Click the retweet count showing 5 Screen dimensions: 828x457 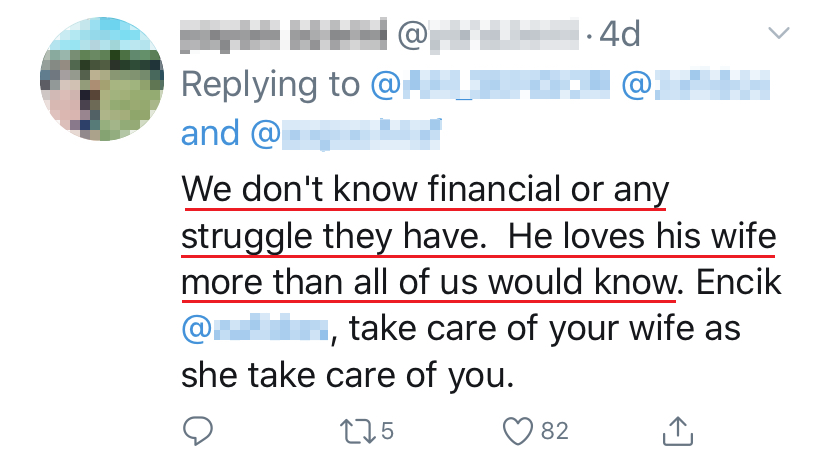click(386, 431)
